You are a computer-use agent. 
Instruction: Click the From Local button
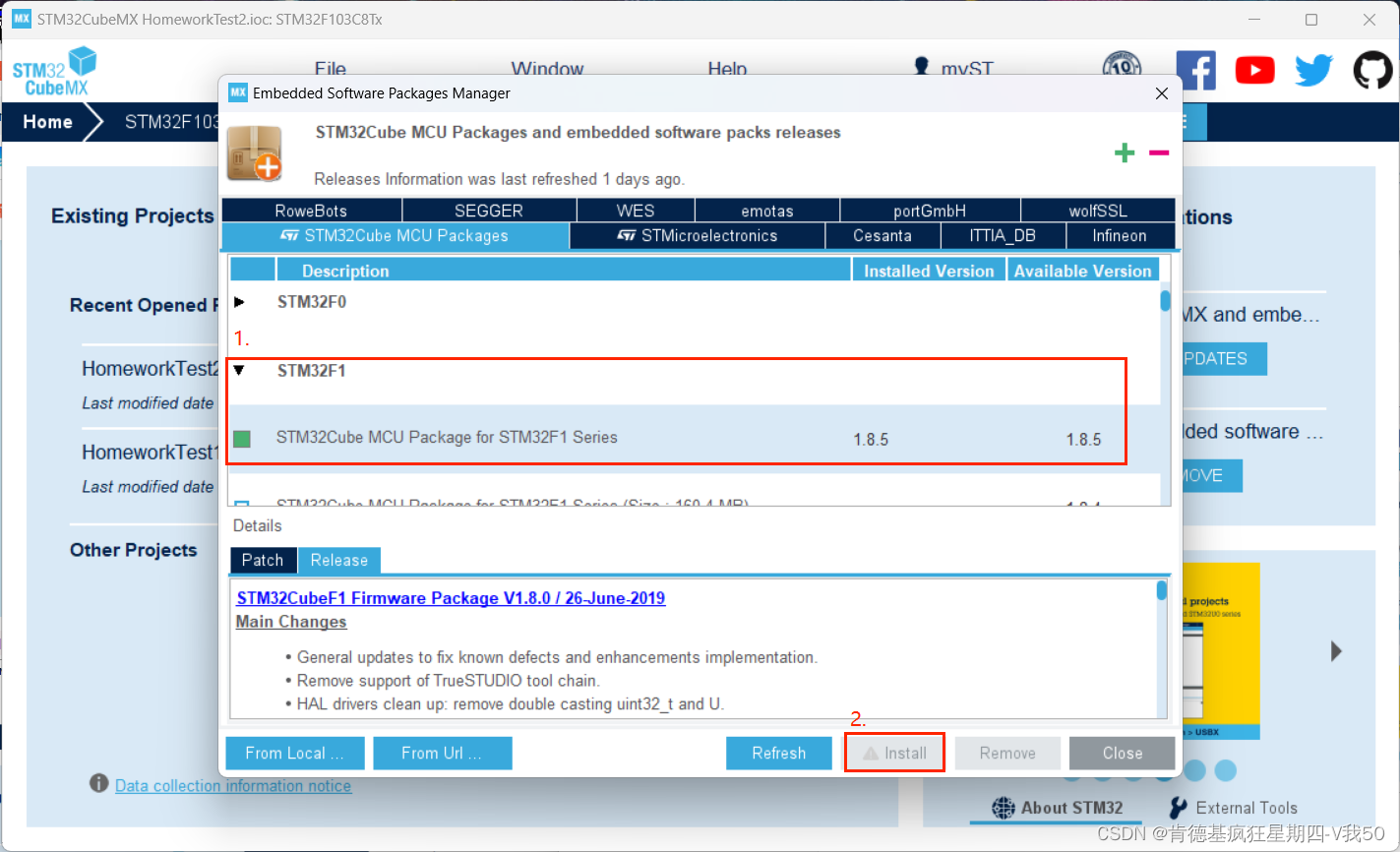click(x=295, y=753)
